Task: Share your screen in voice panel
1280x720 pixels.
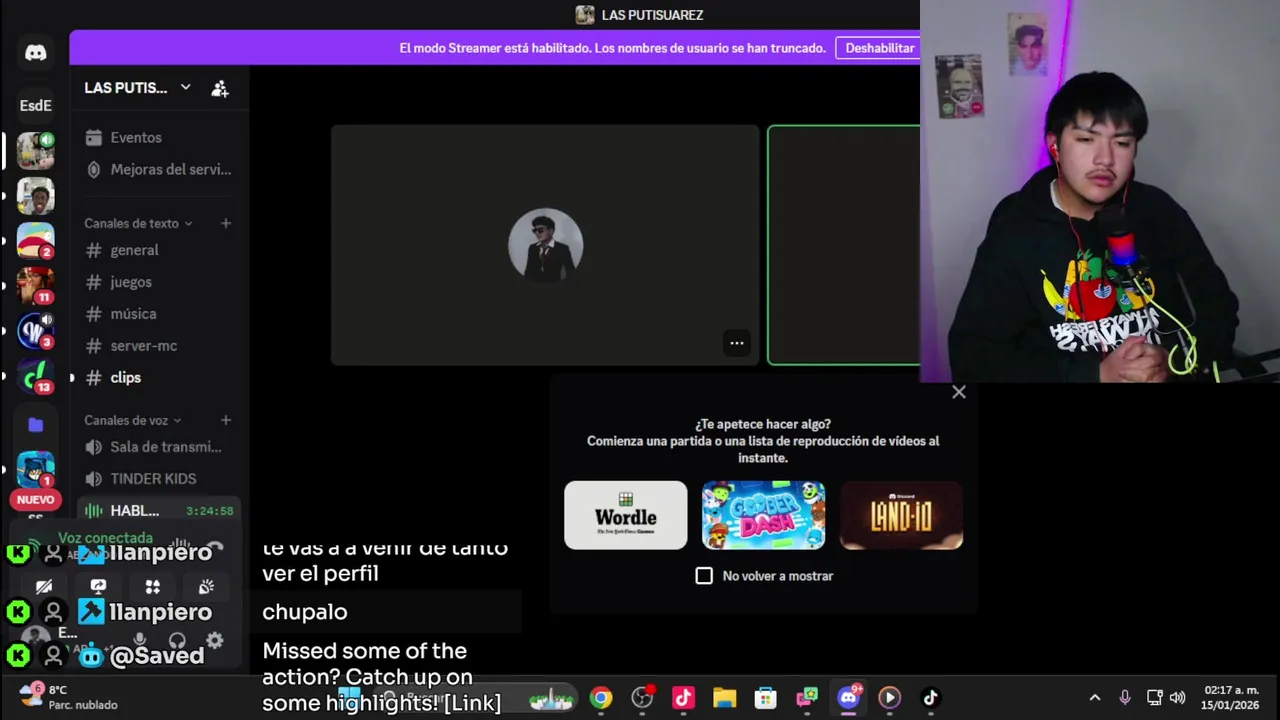Action: pyautogui.click(x=98, y=587)
